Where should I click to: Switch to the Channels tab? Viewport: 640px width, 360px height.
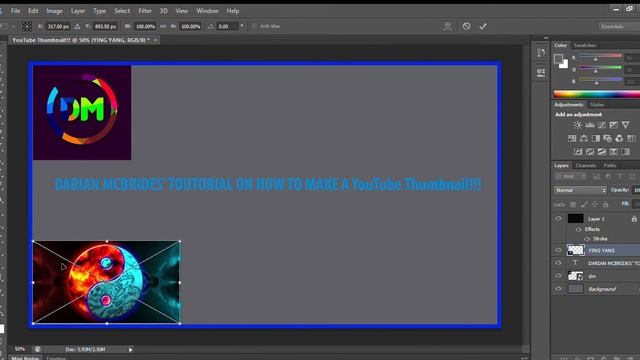pyautogui.click(x=586, y=166)
